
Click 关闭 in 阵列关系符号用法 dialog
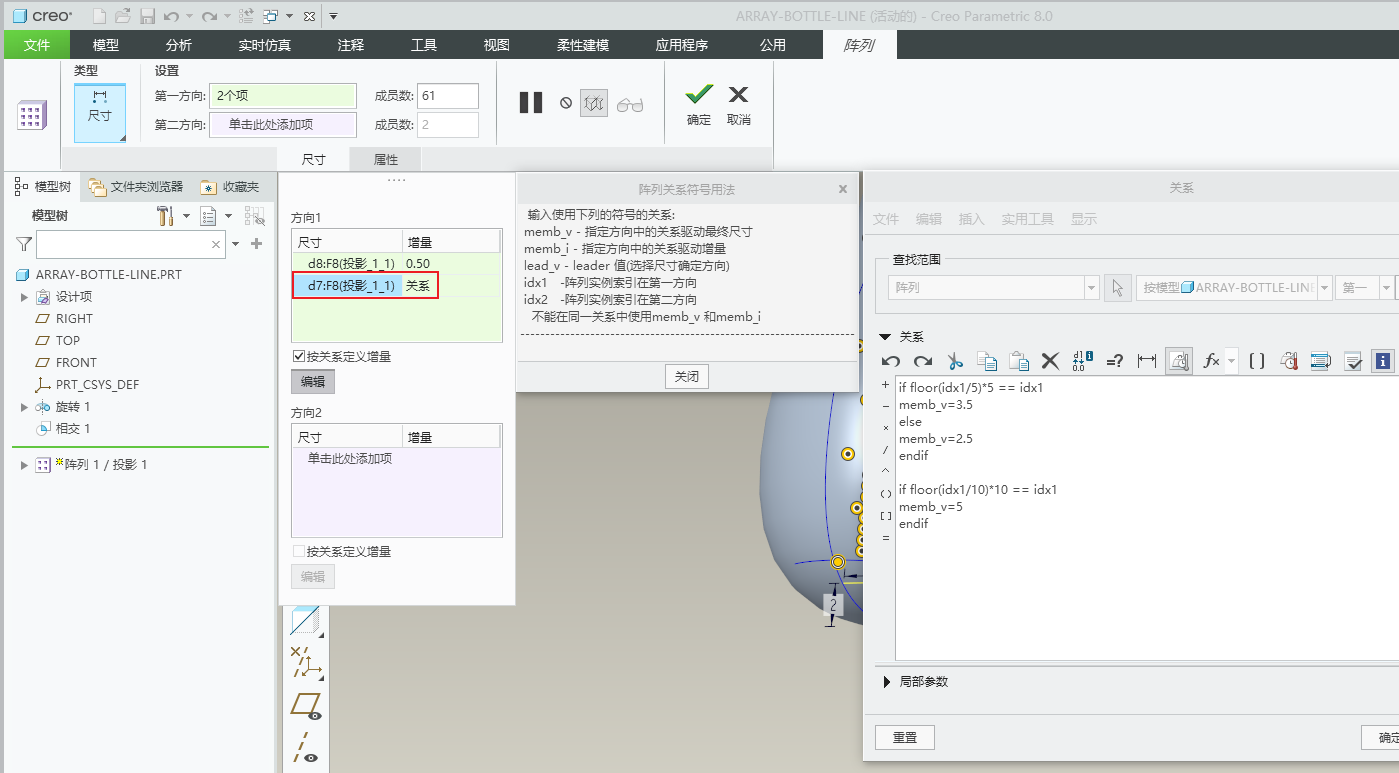pos(687,376)
